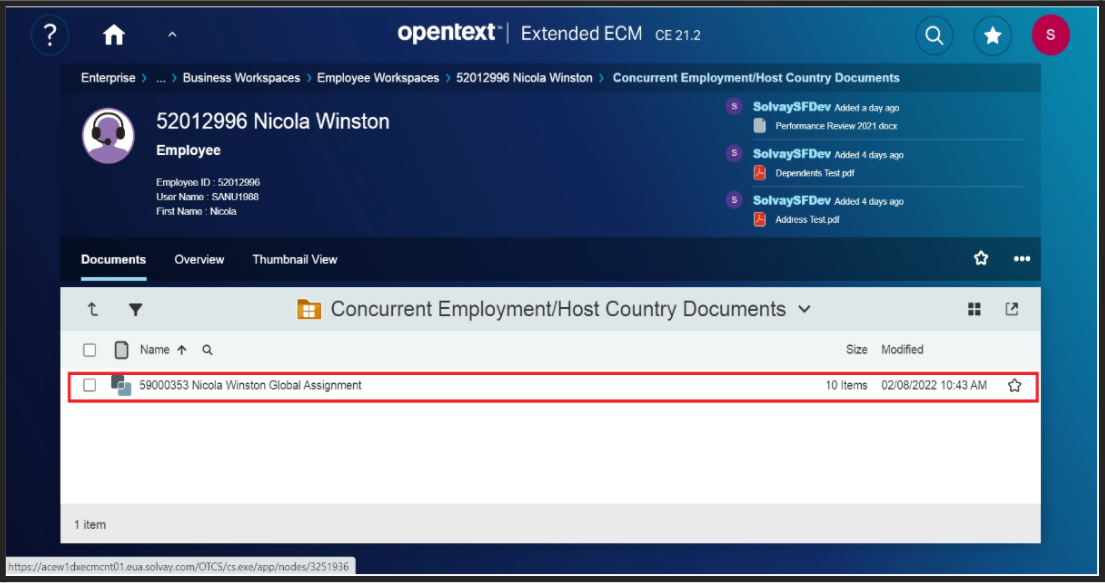1105x583 pixels.
Task: Add workspace to favorites star outline
Action: tap(981, 258)
